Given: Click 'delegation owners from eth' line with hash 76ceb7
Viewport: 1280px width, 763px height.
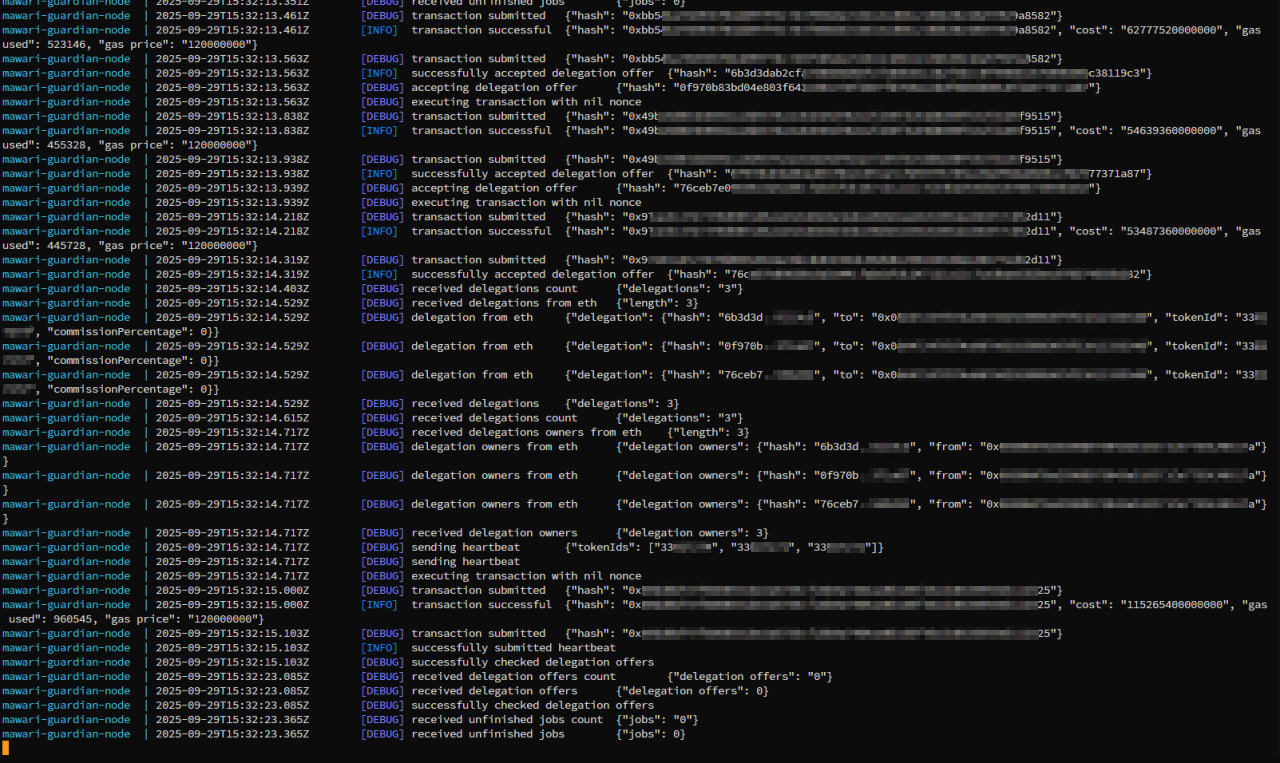Looking at the screenshot, I should [x=640, y=512].
